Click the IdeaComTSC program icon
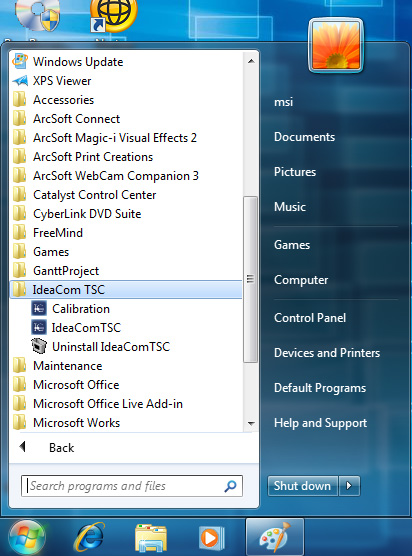 pyautogui.click(x=39, y=327)
